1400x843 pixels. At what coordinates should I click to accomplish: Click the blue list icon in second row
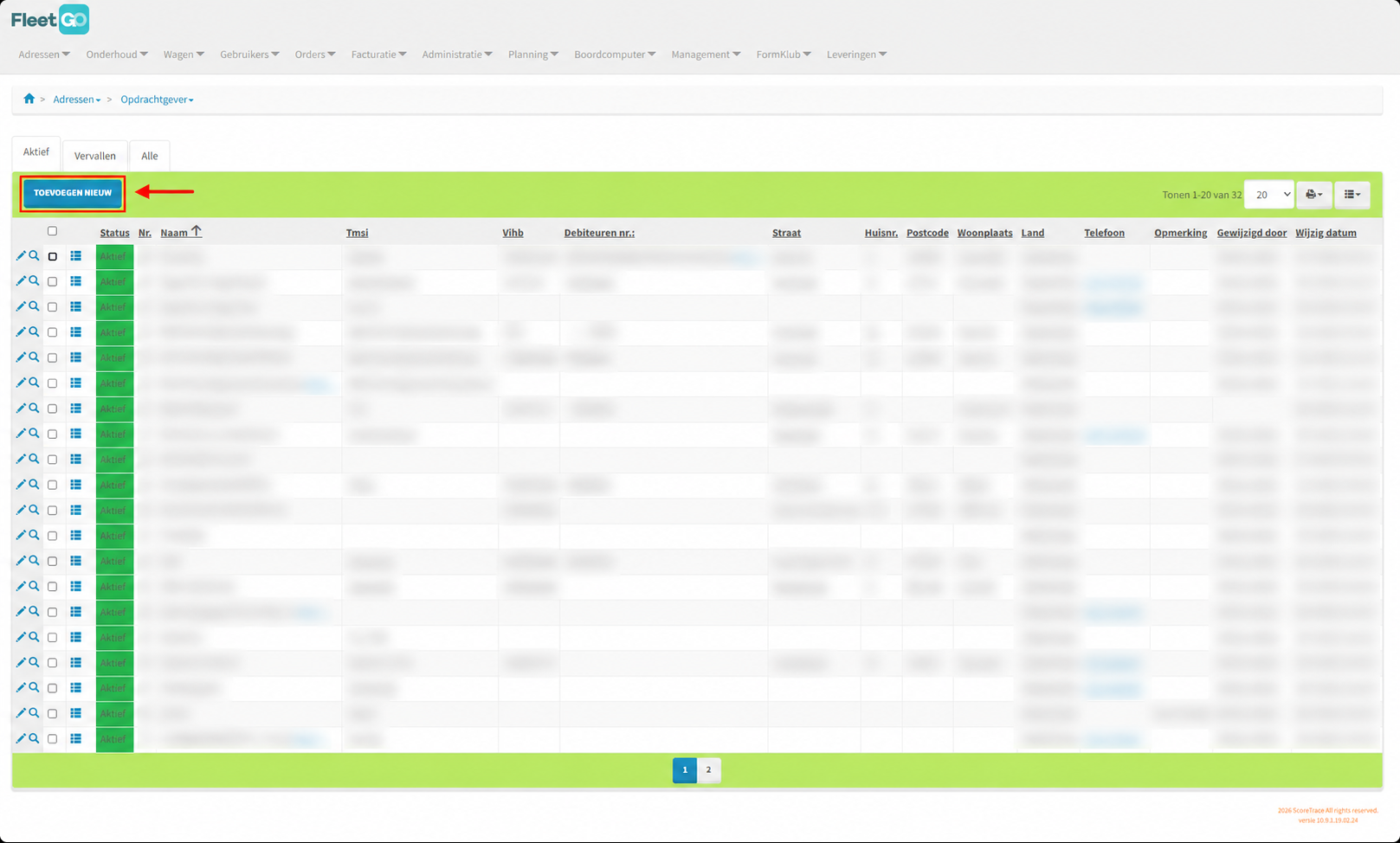[76, 281]
